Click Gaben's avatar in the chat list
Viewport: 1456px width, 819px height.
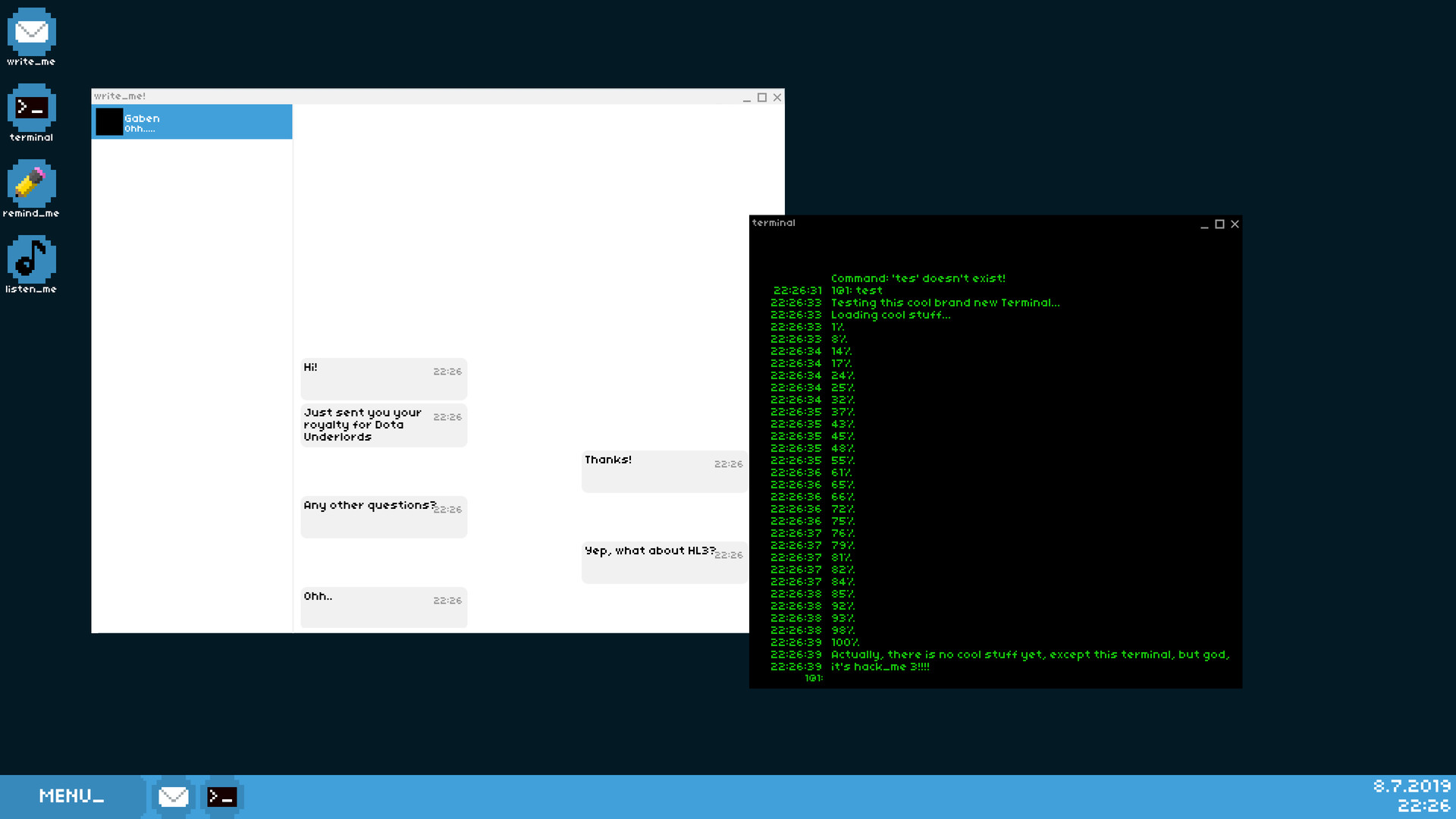(x=109, y=121)
